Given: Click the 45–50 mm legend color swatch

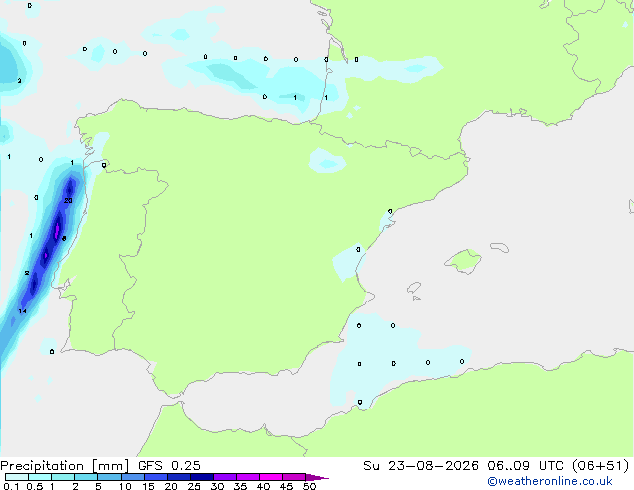Looking at the screenshot, I should [294, 477].
